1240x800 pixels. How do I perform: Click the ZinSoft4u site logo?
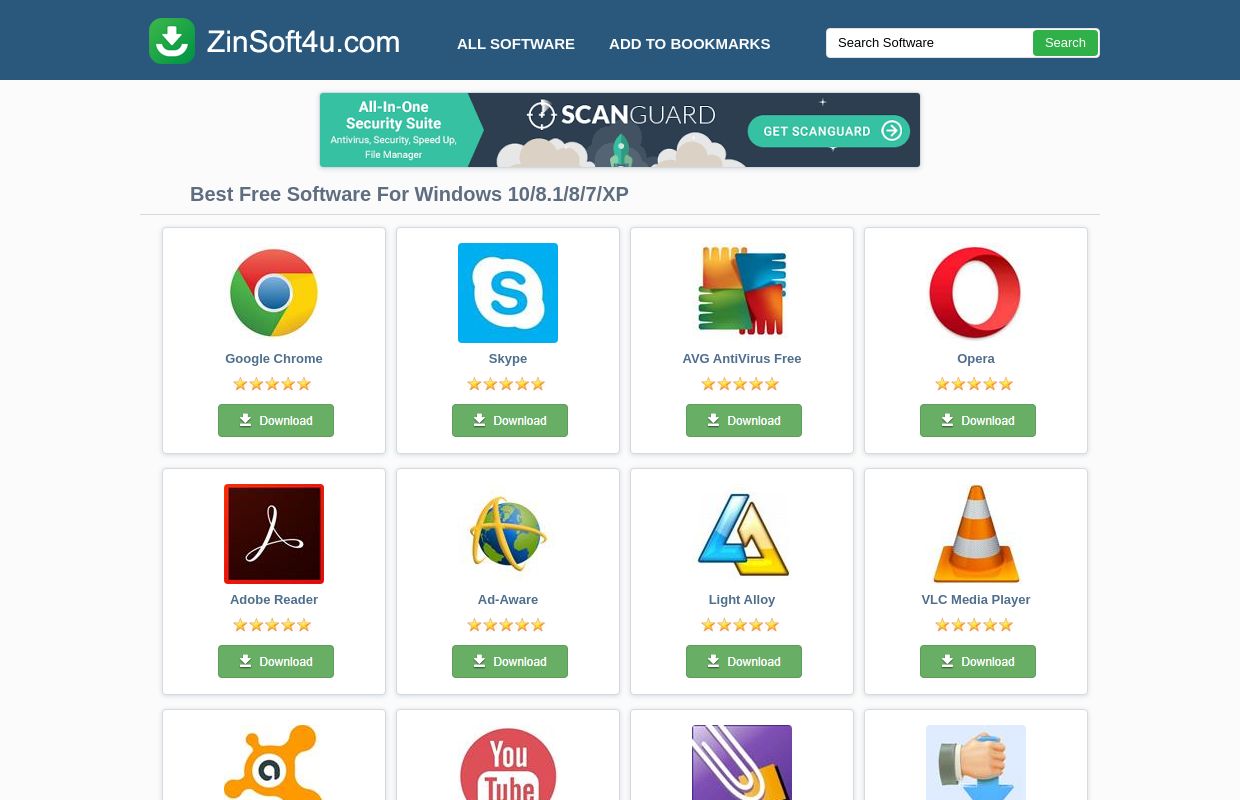coord(273,40)
